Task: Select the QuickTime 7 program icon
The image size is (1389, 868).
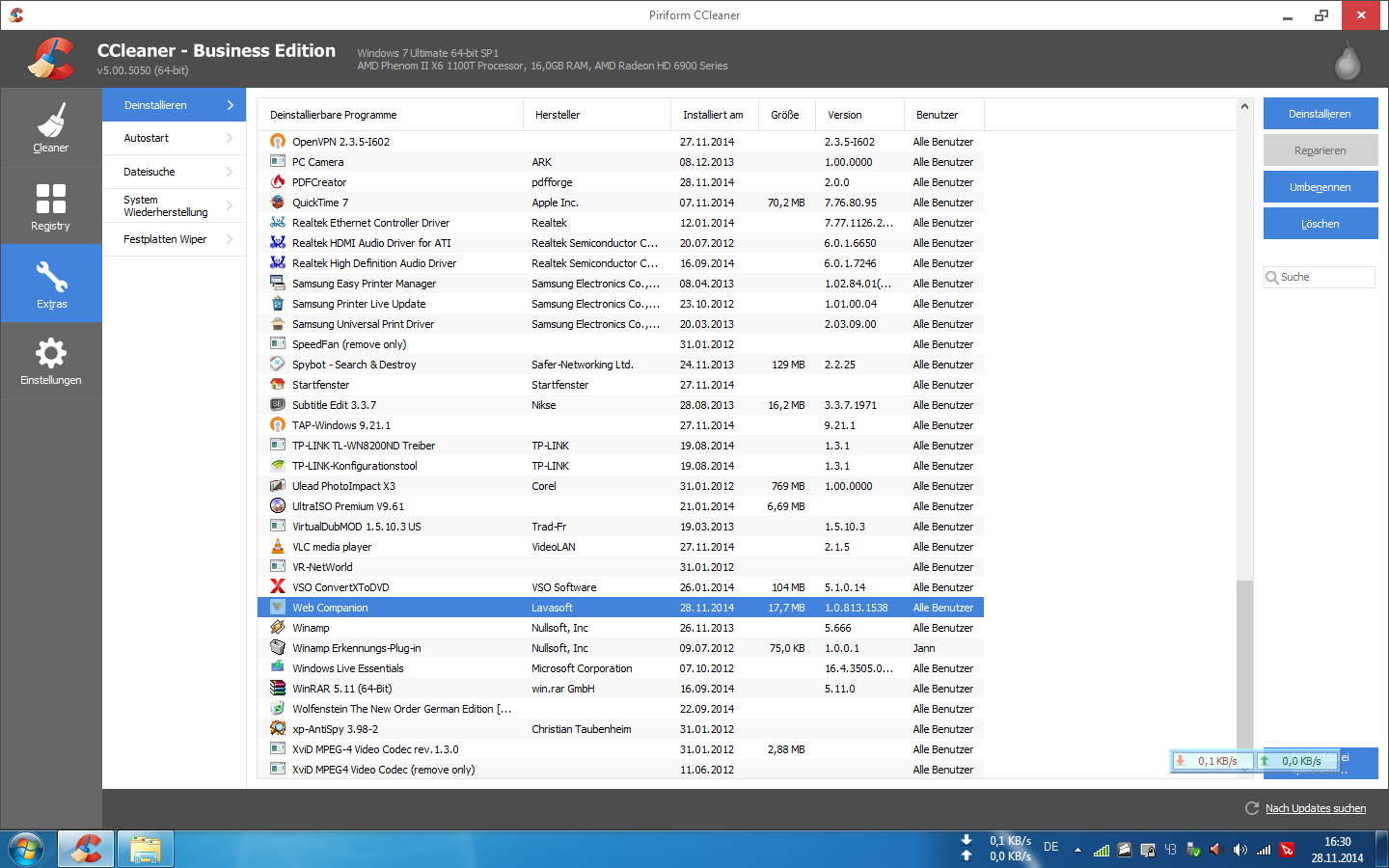Action: [278, 203]
